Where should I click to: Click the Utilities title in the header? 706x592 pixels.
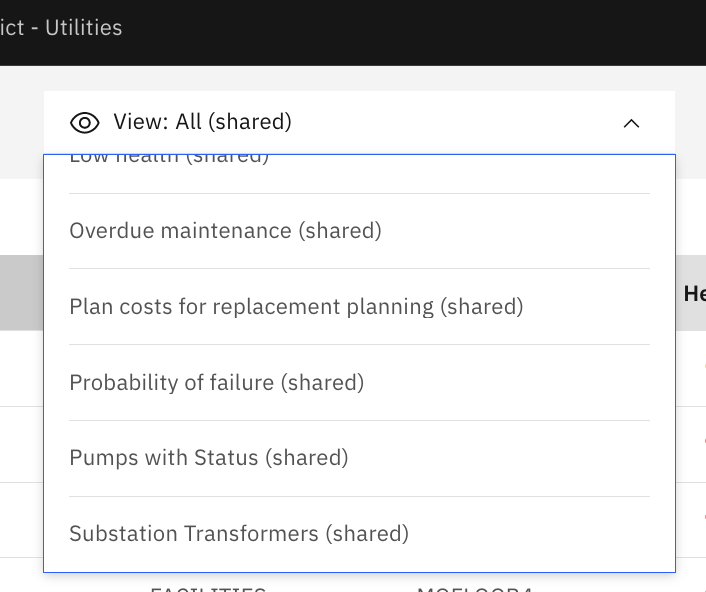(84, 28)
